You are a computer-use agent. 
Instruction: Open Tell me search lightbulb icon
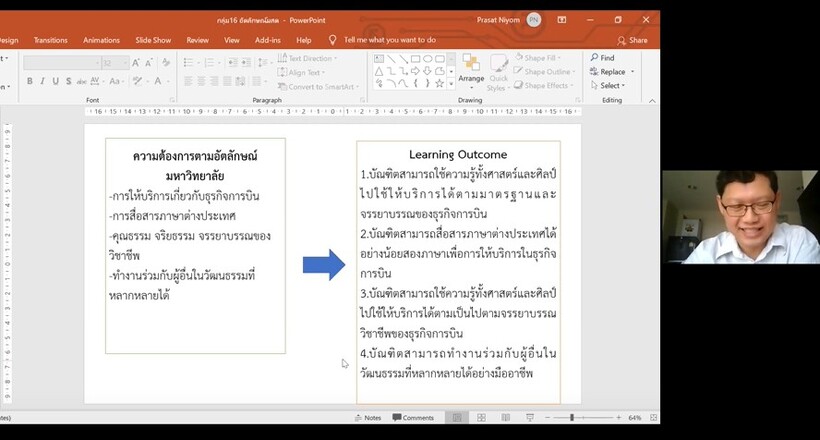click(x=332, y=40)
